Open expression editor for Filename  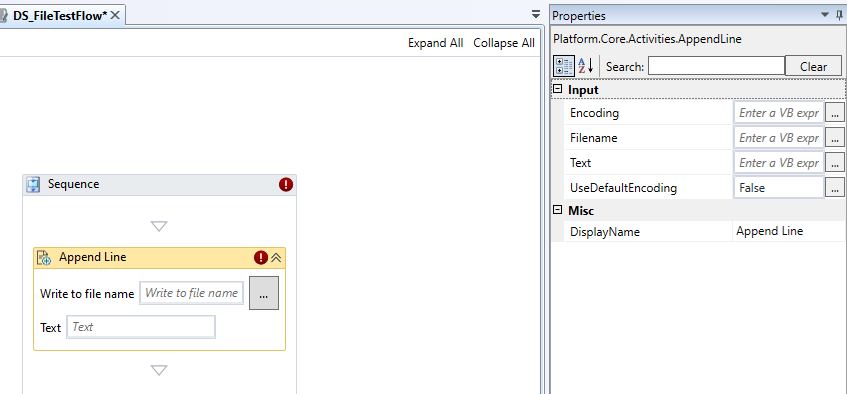(x=835, y=138)
